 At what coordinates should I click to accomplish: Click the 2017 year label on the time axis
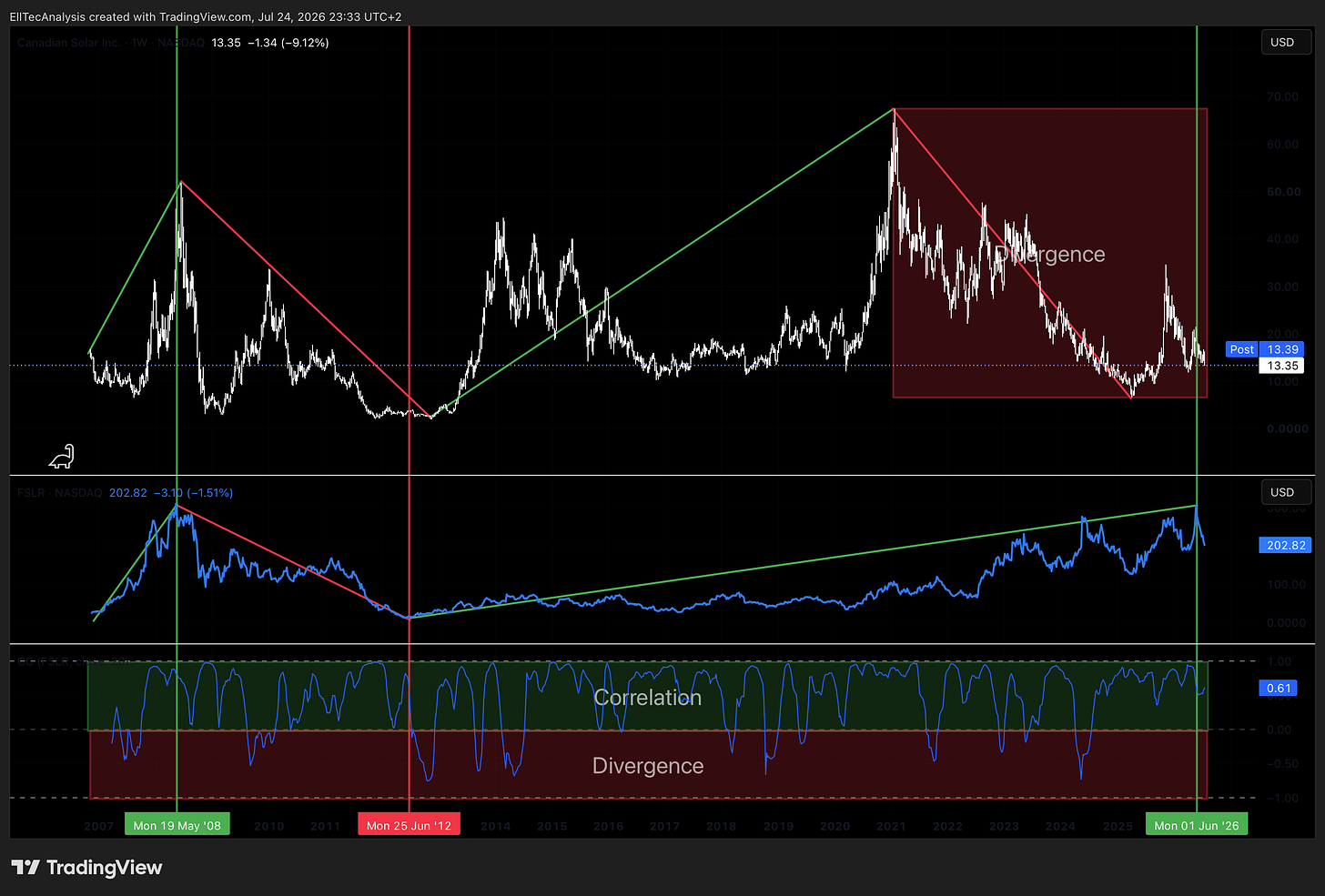(665, 826)
